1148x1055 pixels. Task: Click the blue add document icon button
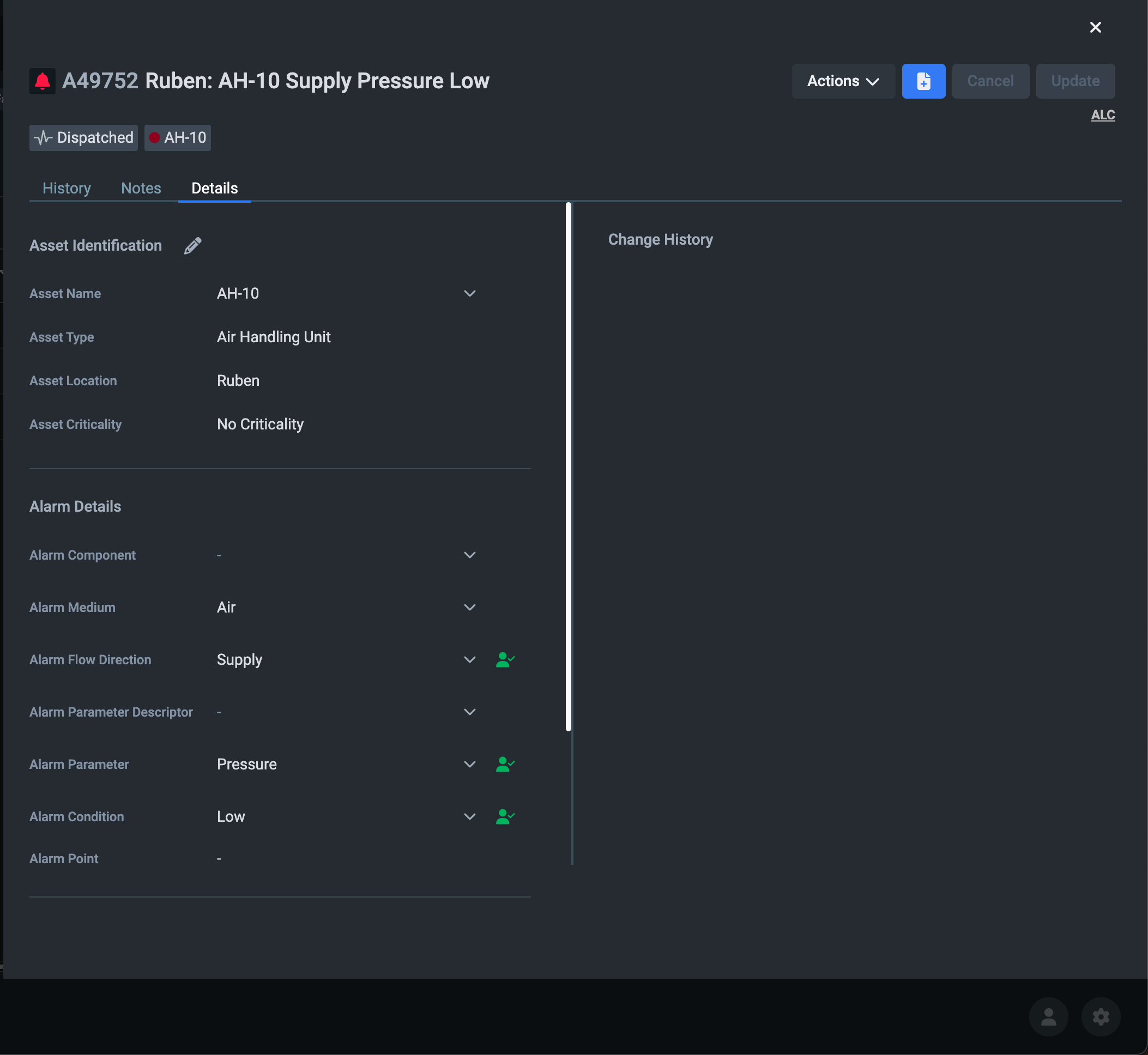click(923, 81)
